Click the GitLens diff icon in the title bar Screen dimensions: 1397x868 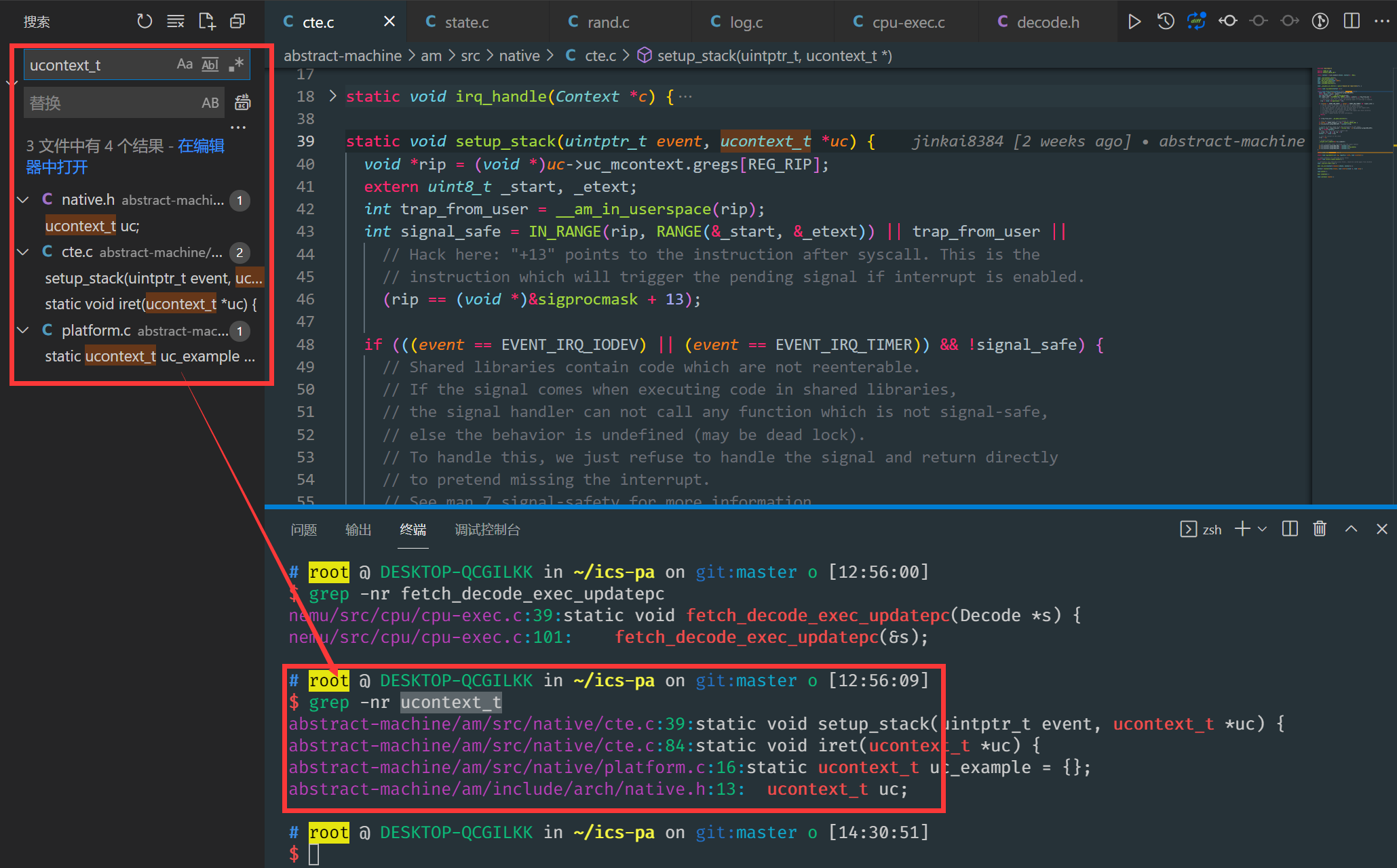pyautogui.click(x=1196, y=21)
